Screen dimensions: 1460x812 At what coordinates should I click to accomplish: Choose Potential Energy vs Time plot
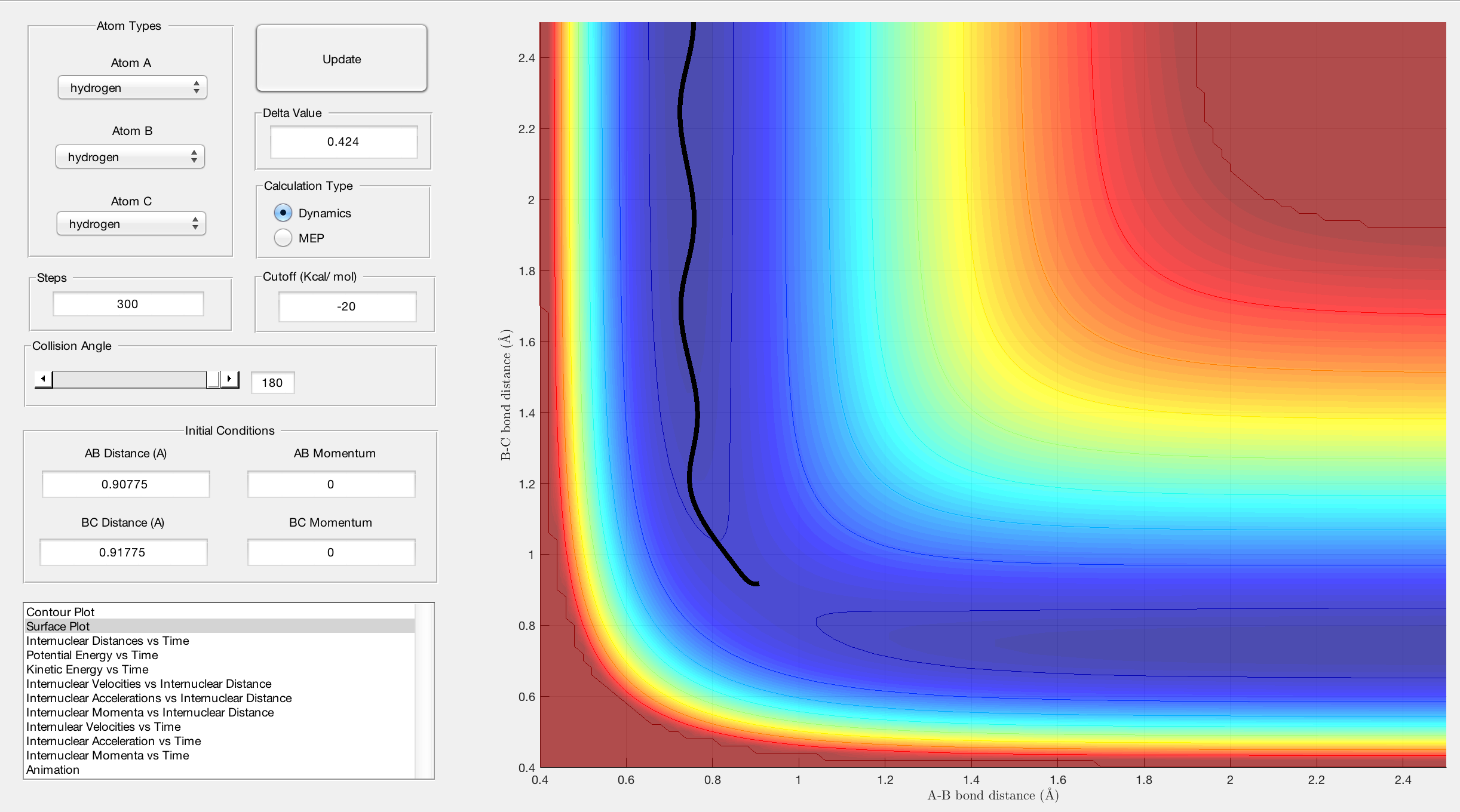point(92,655)
